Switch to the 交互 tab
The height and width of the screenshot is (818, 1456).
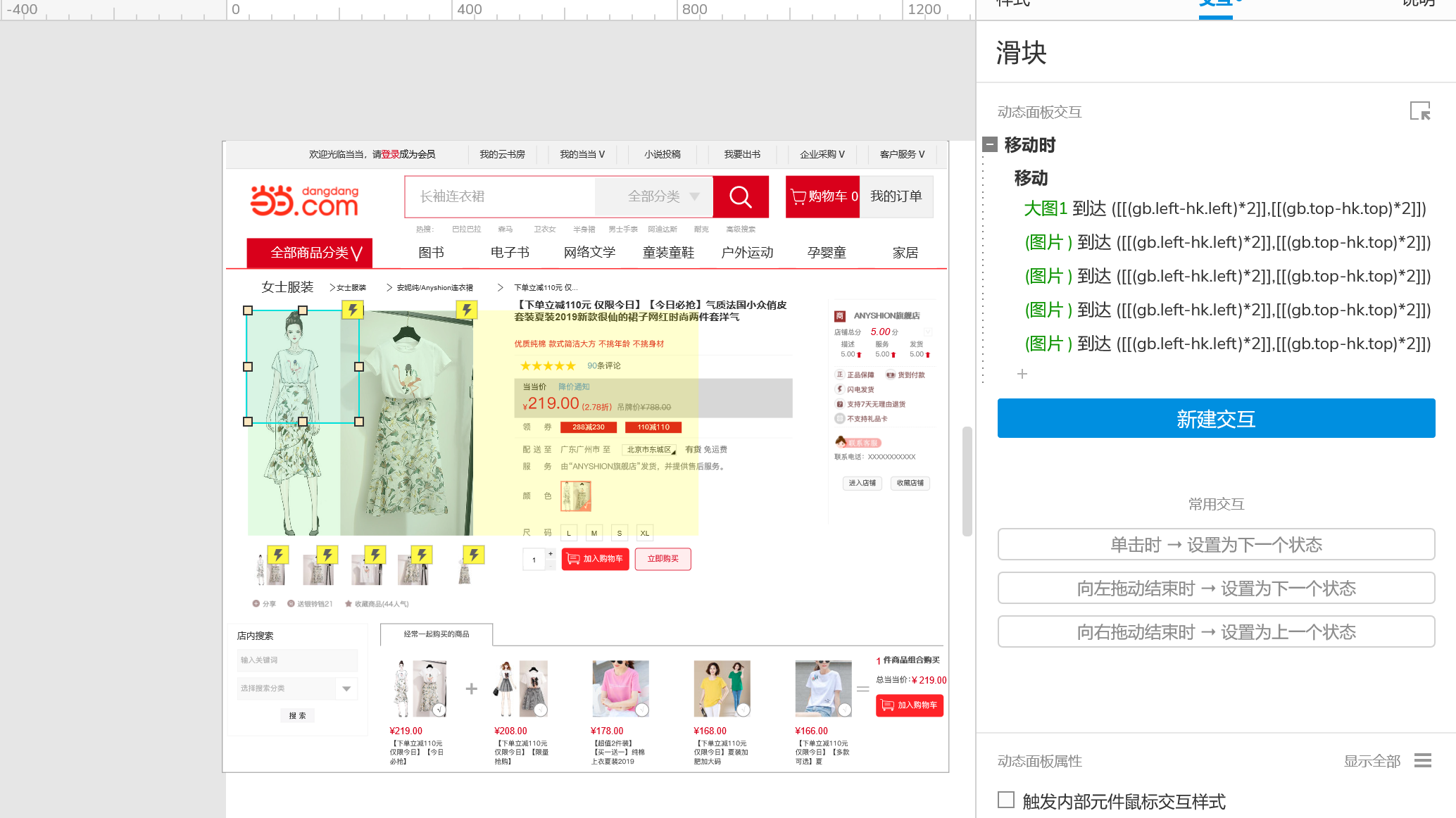[1216, 4]
